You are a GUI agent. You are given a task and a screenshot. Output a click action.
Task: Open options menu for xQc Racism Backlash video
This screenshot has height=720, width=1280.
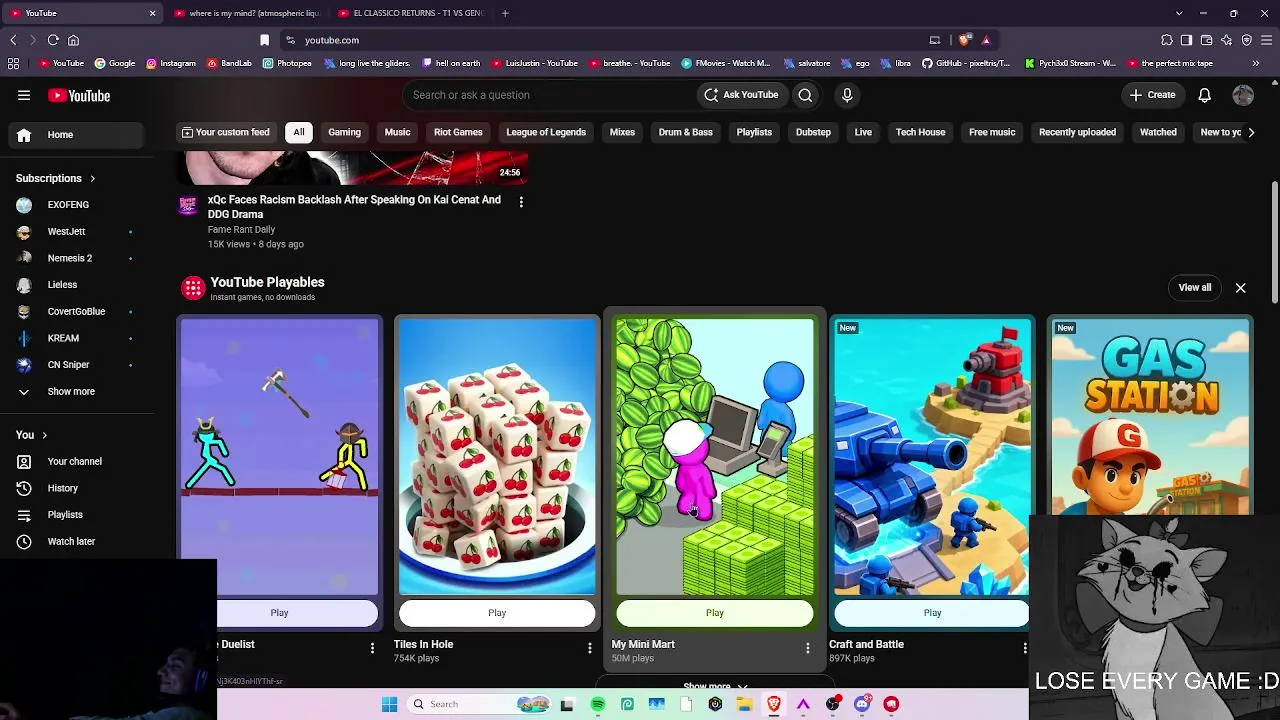point(521,201)
